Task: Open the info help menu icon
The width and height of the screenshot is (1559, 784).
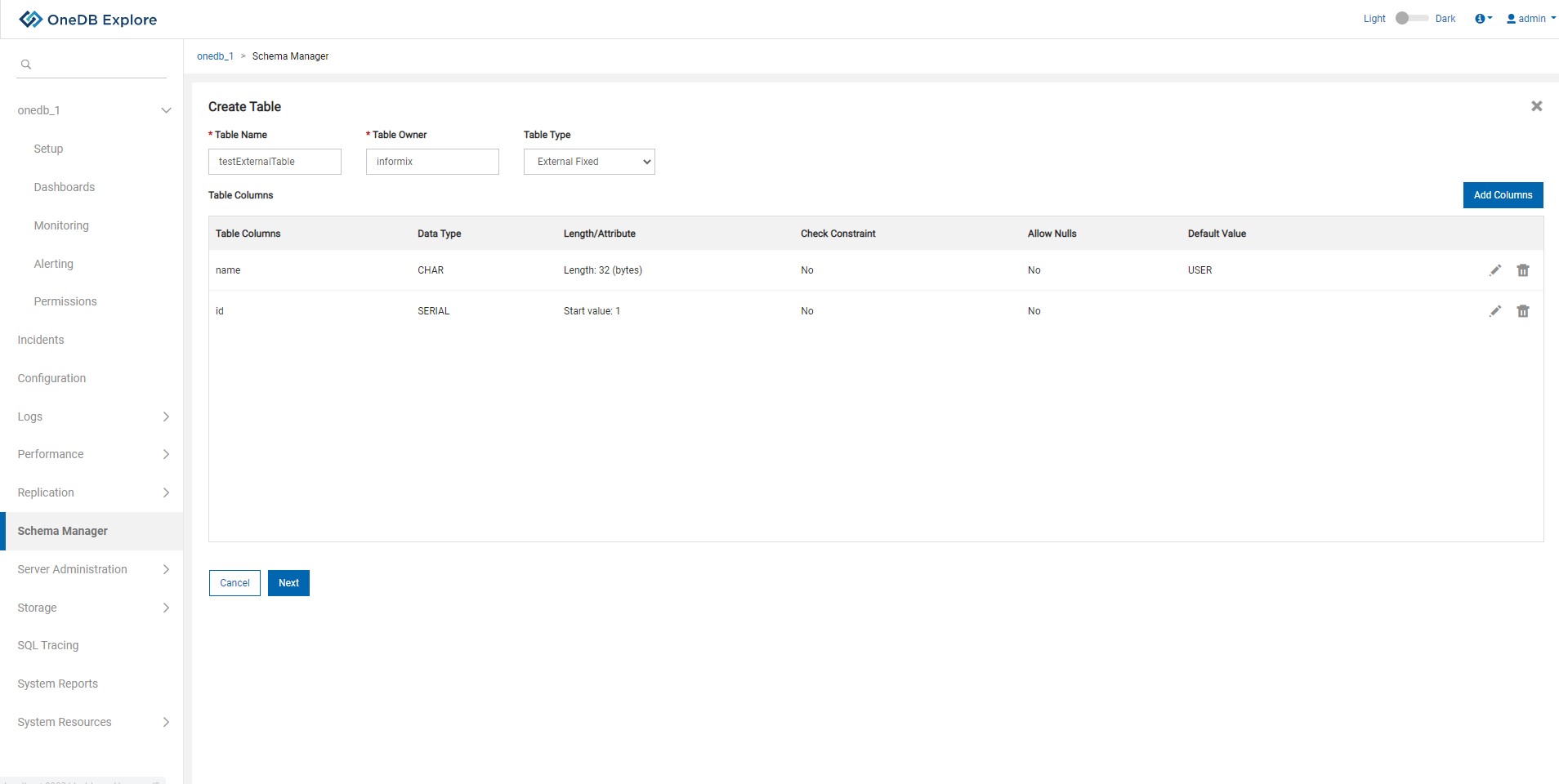Action: 1482,19
